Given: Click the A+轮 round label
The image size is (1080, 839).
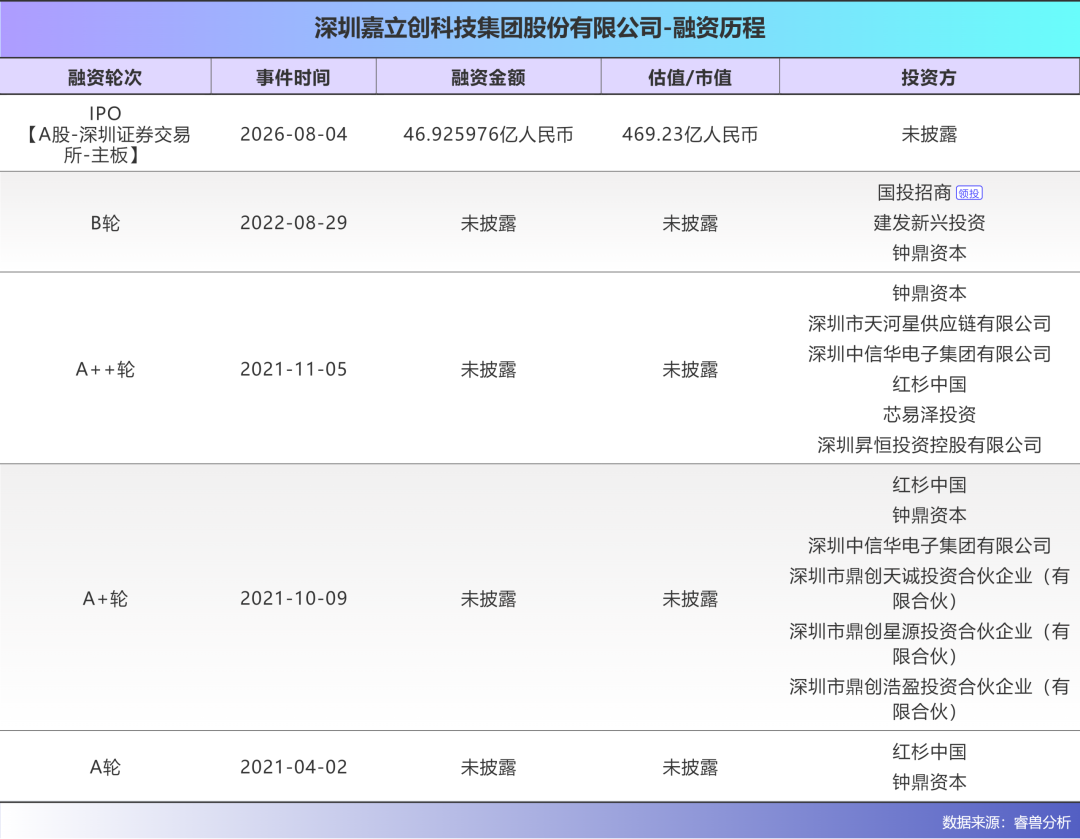Looking at the screenshot, I should [105, 599].
